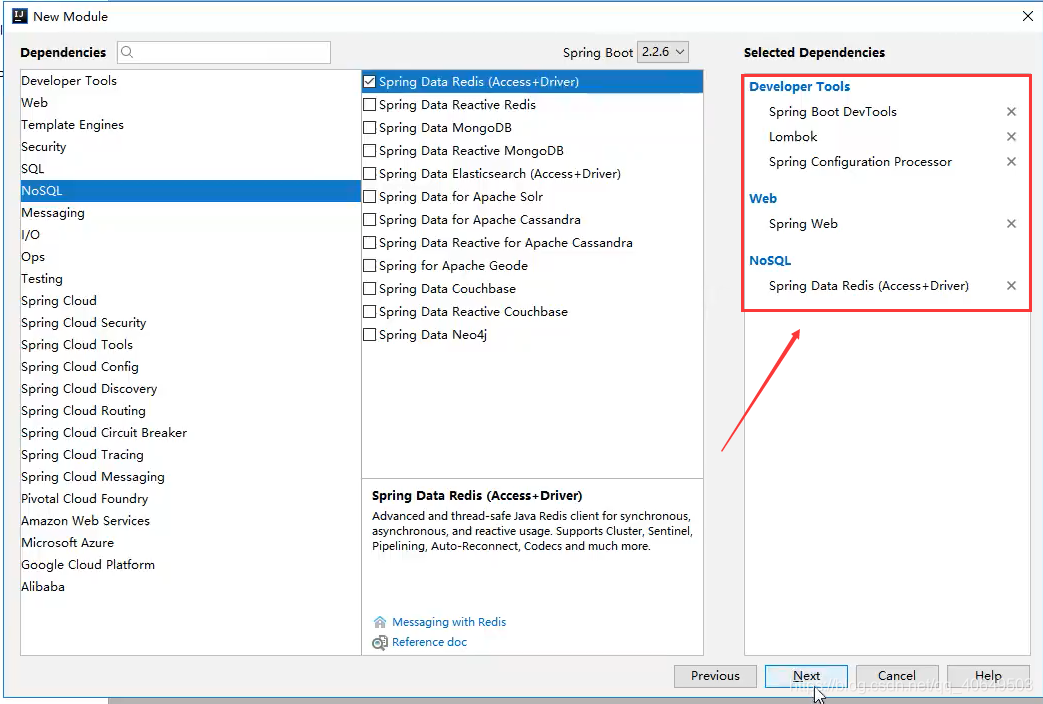Select Amazon Web Services category
This screenshot has height=704, width=1043.
coord(190,520)
